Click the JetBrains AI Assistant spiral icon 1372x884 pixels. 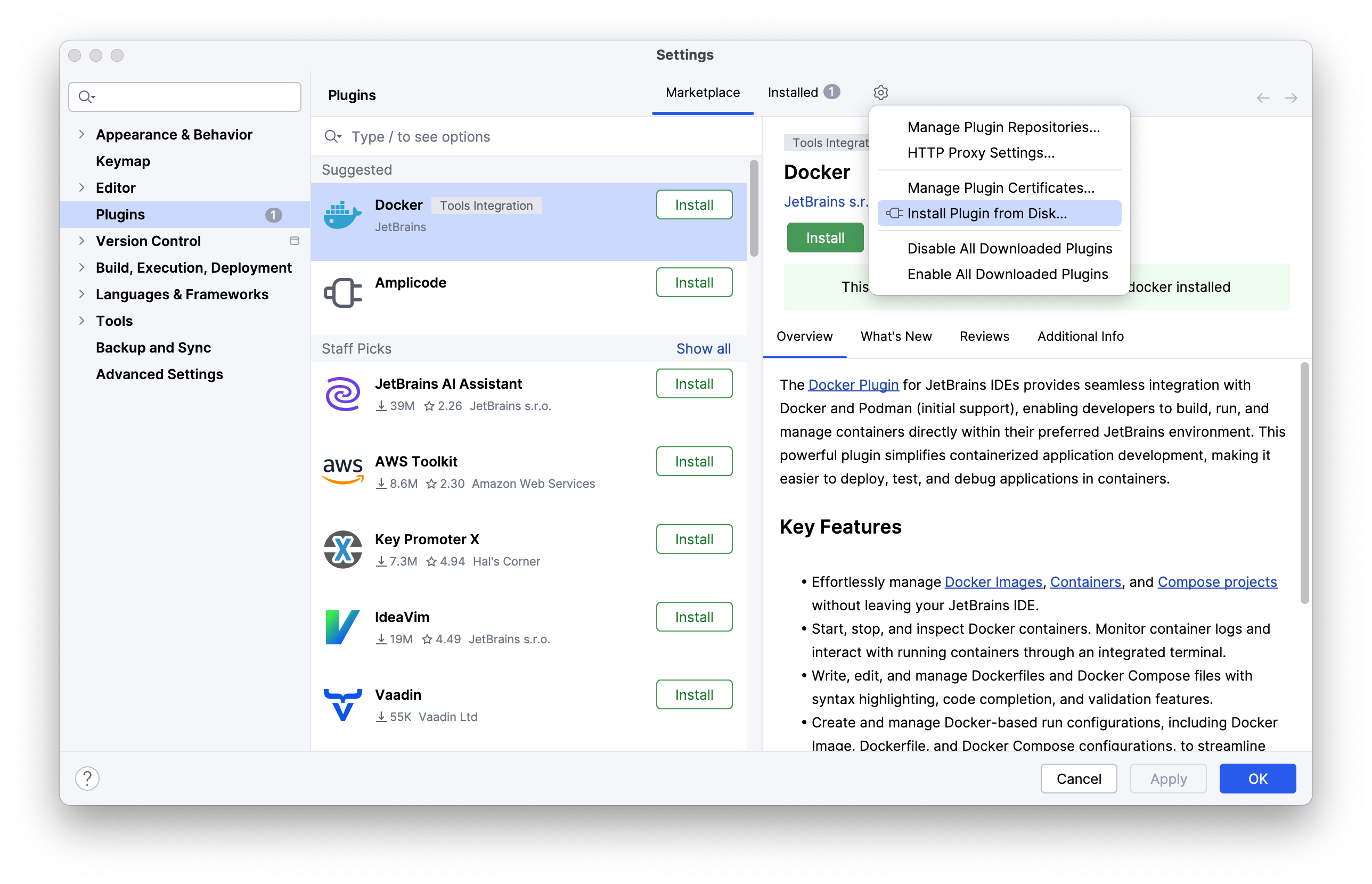pyautogui.click(x=342, y=393)
